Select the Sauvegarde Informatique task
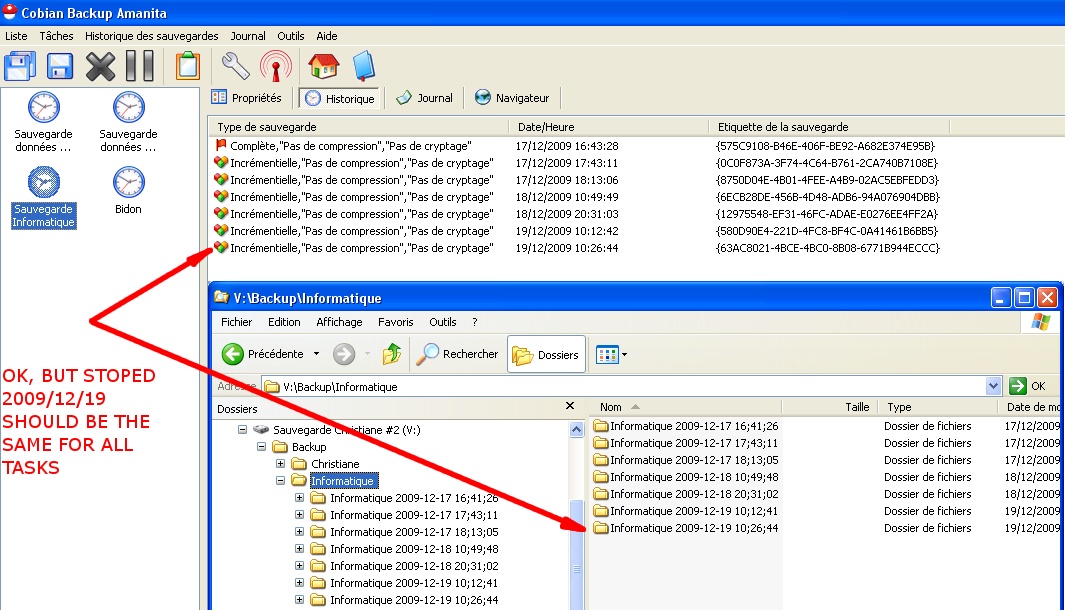This screenshot has height=610, width=1065. [43, 197]
